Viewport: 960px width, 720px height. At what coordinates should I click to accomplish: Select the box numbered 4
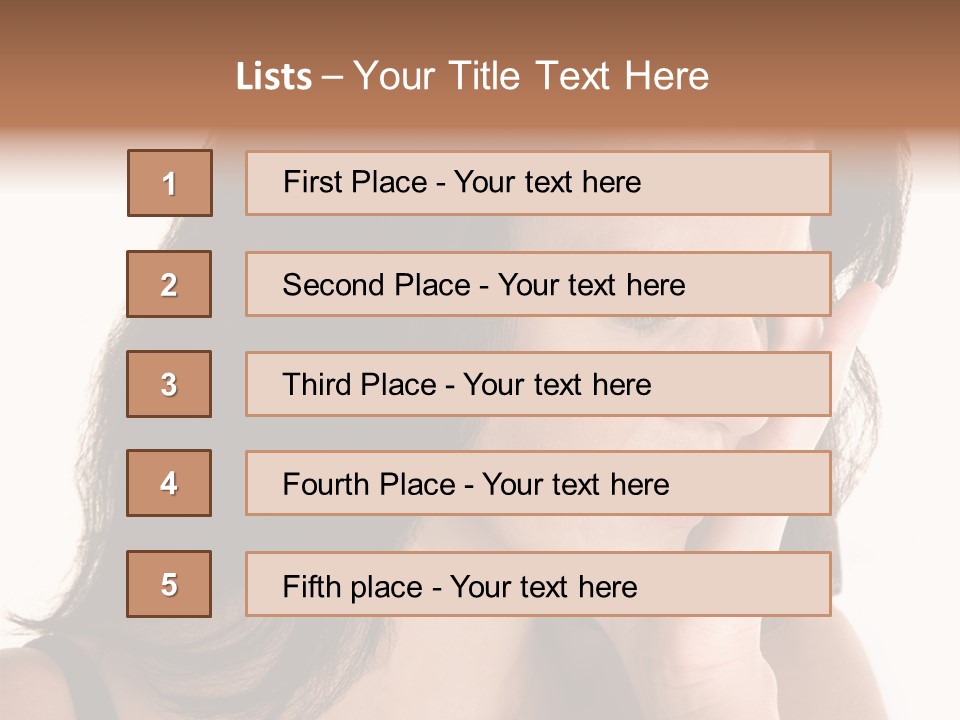pos(169,483)
